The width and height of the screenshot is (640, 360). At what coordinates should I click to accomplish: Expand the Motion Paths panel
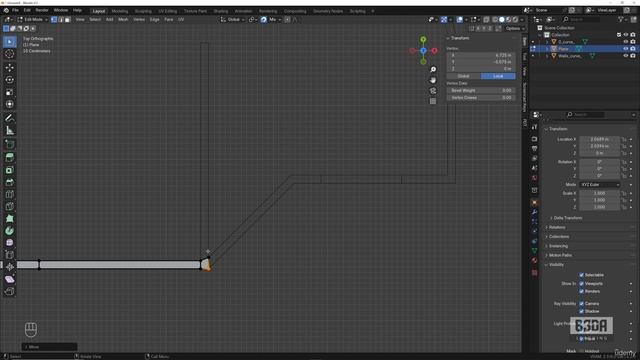560,255
